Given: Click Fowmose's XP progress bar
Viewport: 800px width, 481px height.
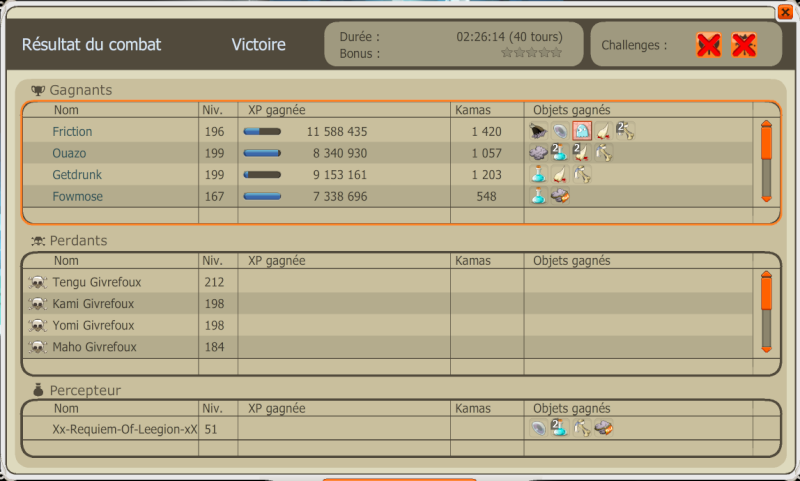Looking at the screenshot, I should (262, 196).
